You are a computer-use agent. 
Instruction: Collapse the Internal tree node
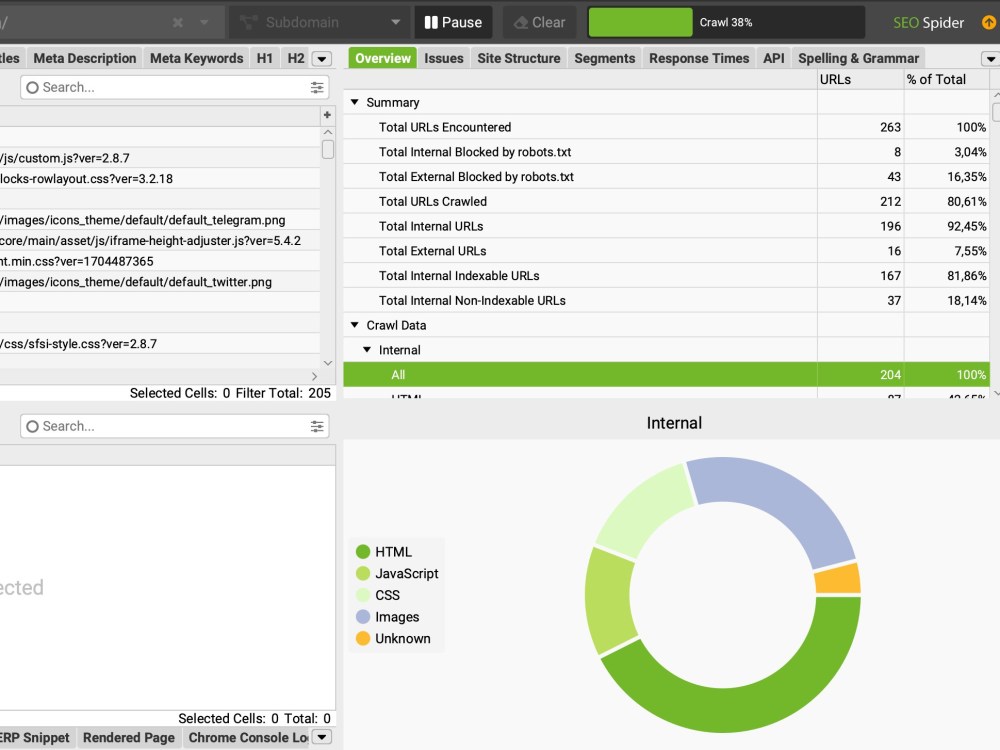[x=367, y=349]
